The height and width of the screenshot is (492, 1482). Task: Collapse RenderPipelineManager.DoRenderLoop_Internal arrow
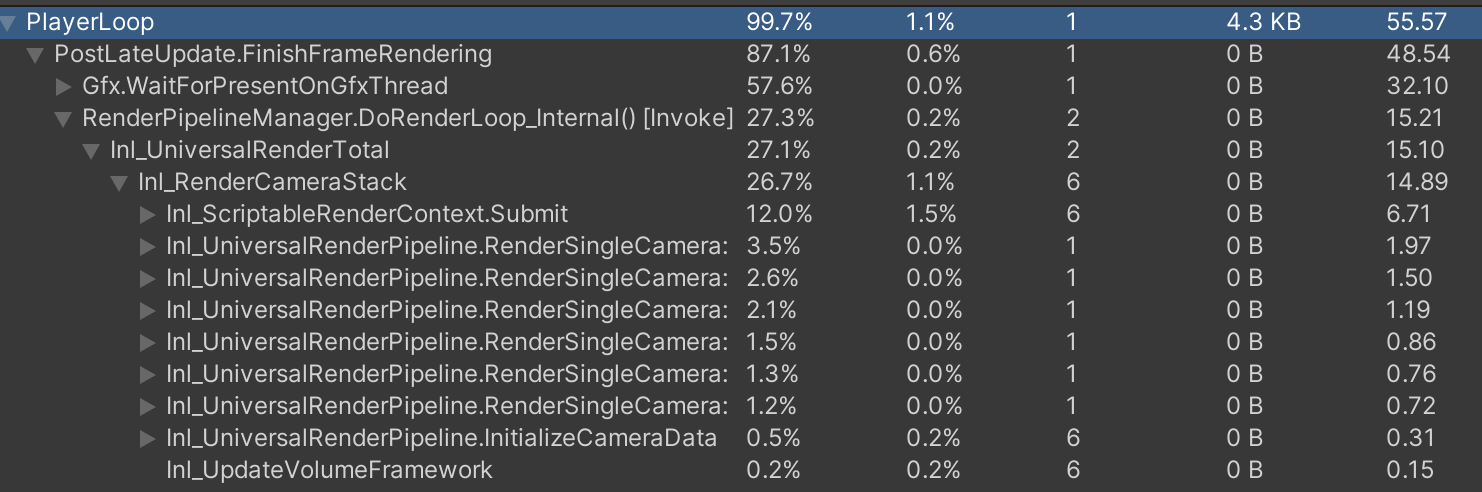(63, 118)
